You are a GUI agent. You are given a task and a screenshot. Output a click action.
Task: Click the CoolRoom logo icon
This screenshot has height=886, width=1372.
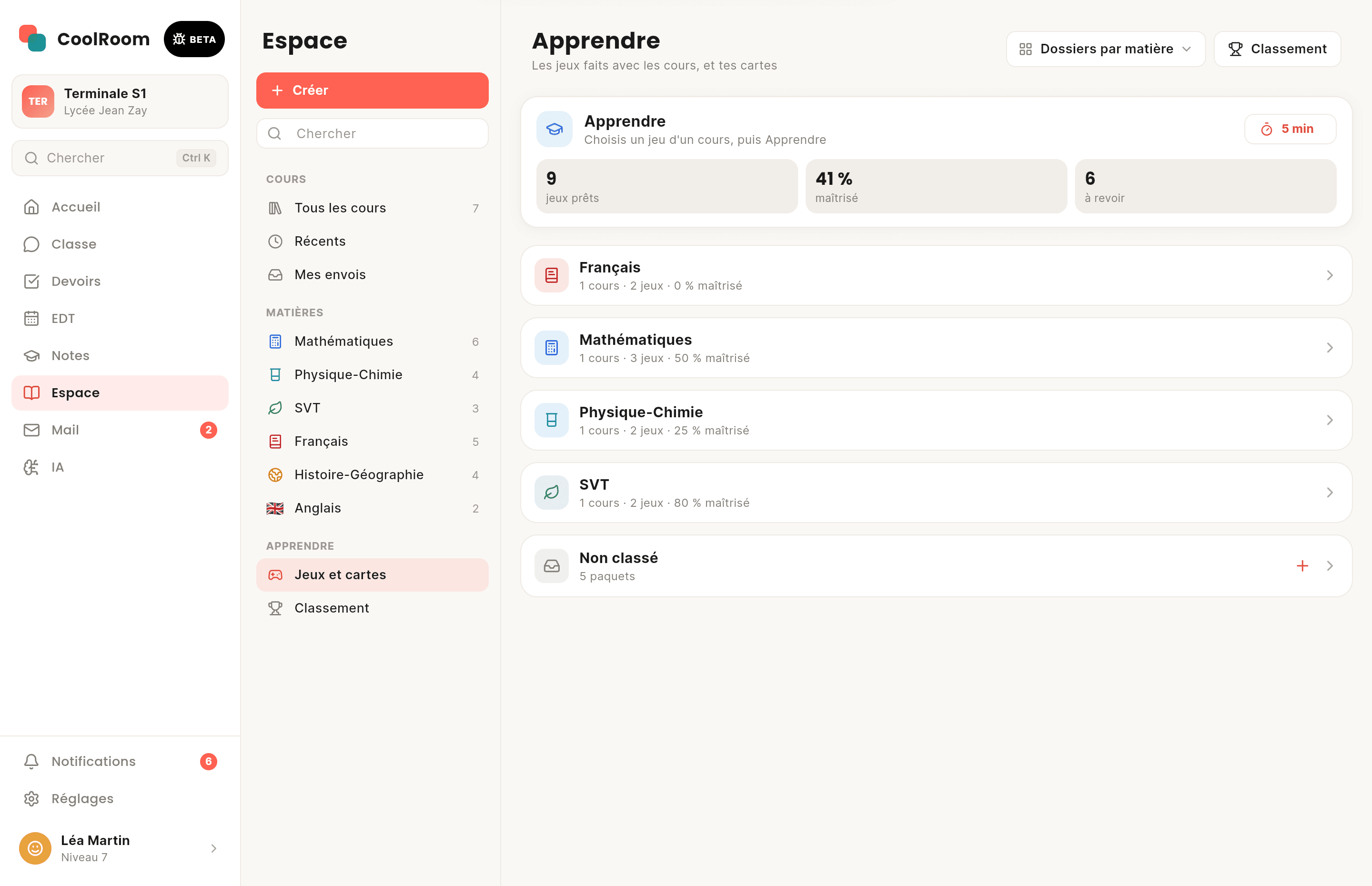(x=32, y=39)
